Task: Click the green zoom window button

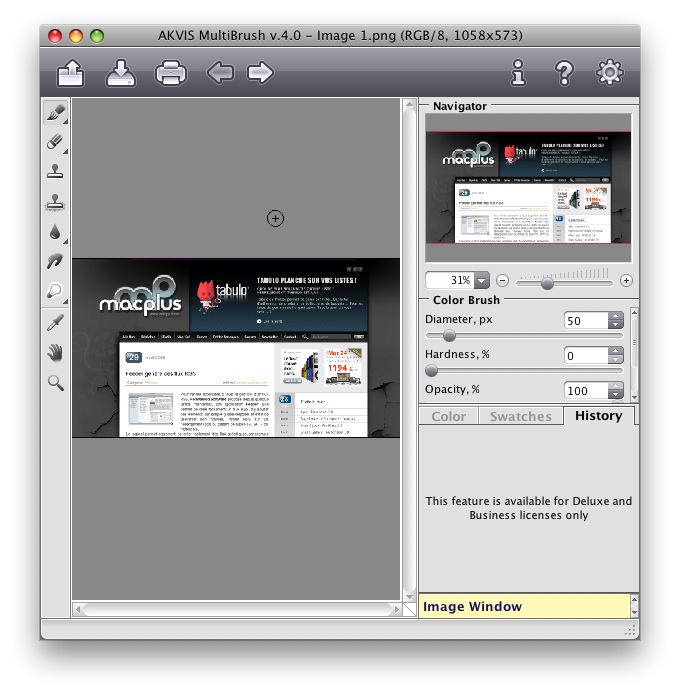Action: [97, 35]
